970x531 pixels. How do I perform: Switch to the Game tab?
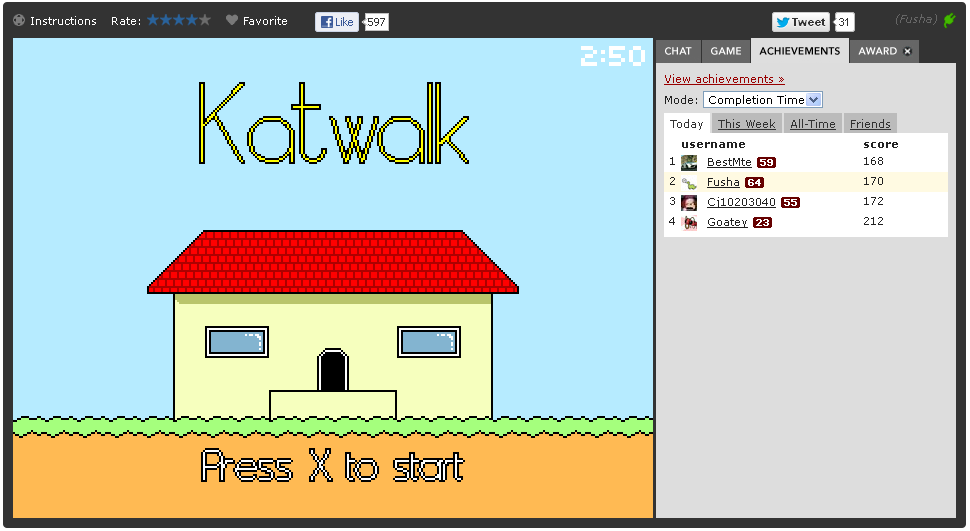[x=726, y=51]
